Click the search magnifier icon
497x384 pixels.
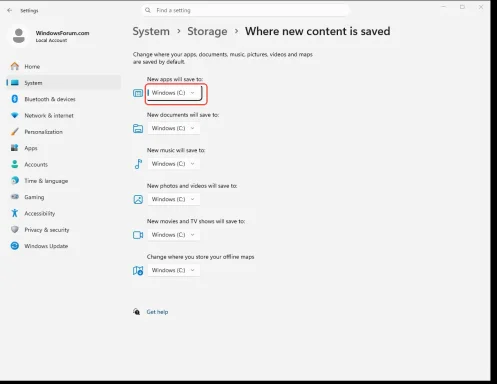(148, 10)
